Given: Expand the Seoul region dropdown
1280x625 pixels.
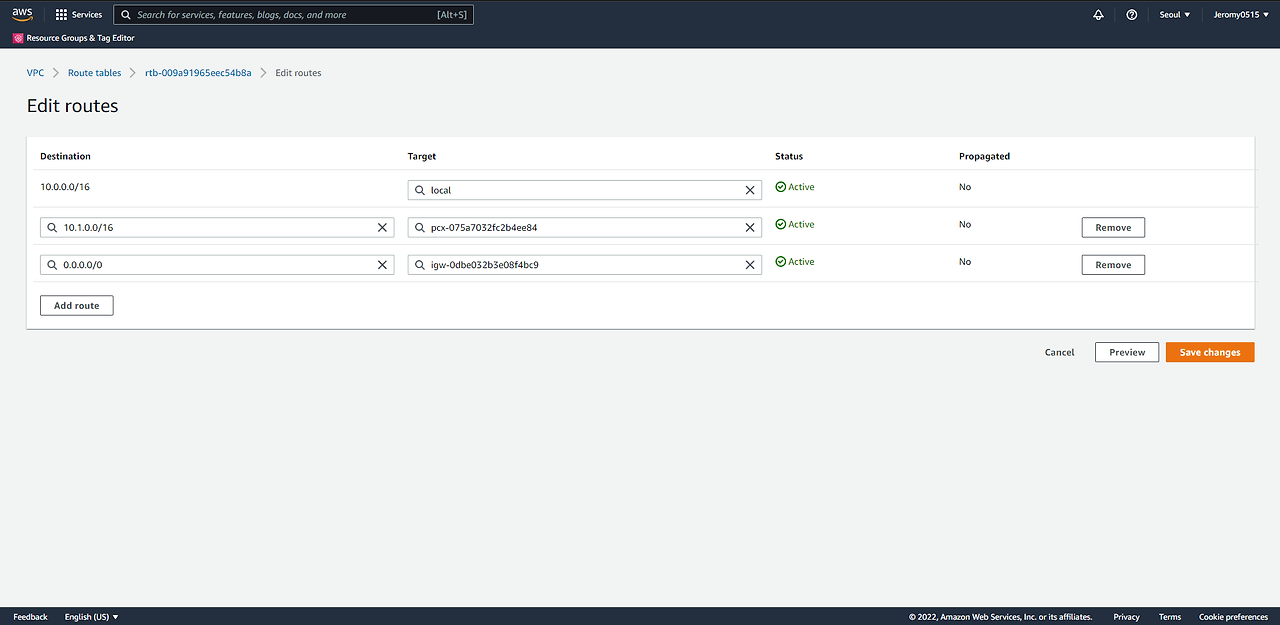Looking at the screenshot, I should pyautogui.click(x=1175, y=15).
